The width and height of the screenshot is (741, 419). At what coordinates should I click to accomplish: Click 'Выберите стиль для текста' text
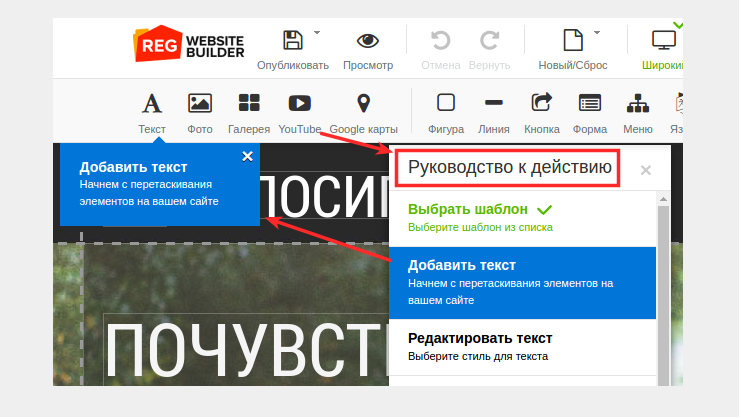tap(478, 356)
